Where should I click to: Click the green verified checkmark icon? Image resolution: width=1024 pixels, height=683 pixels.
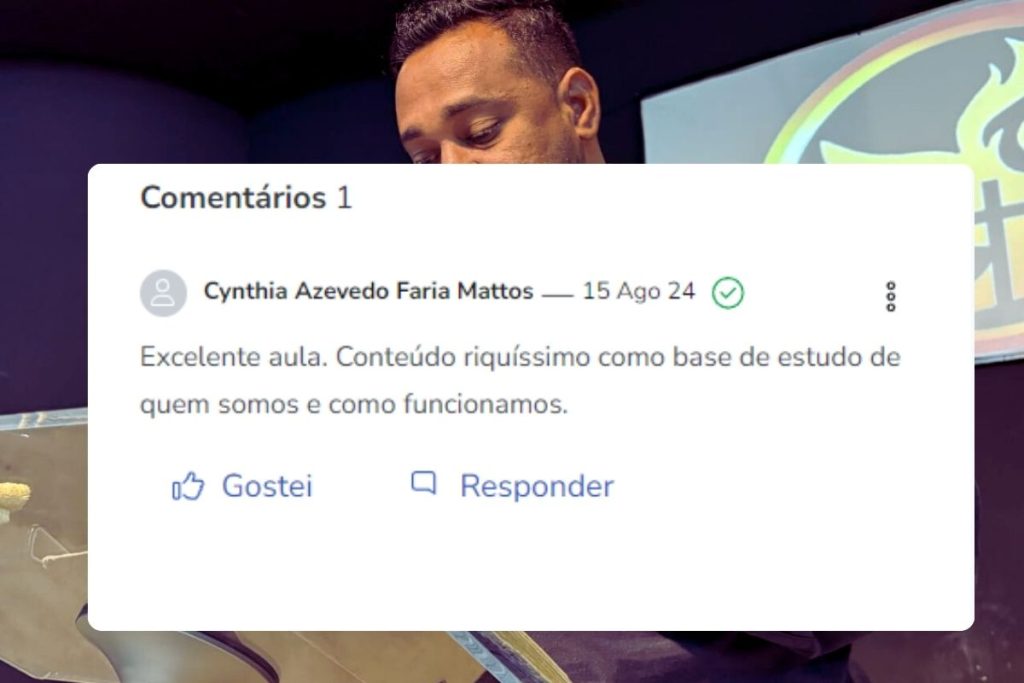pyautogui.click(x=728, y=293)
